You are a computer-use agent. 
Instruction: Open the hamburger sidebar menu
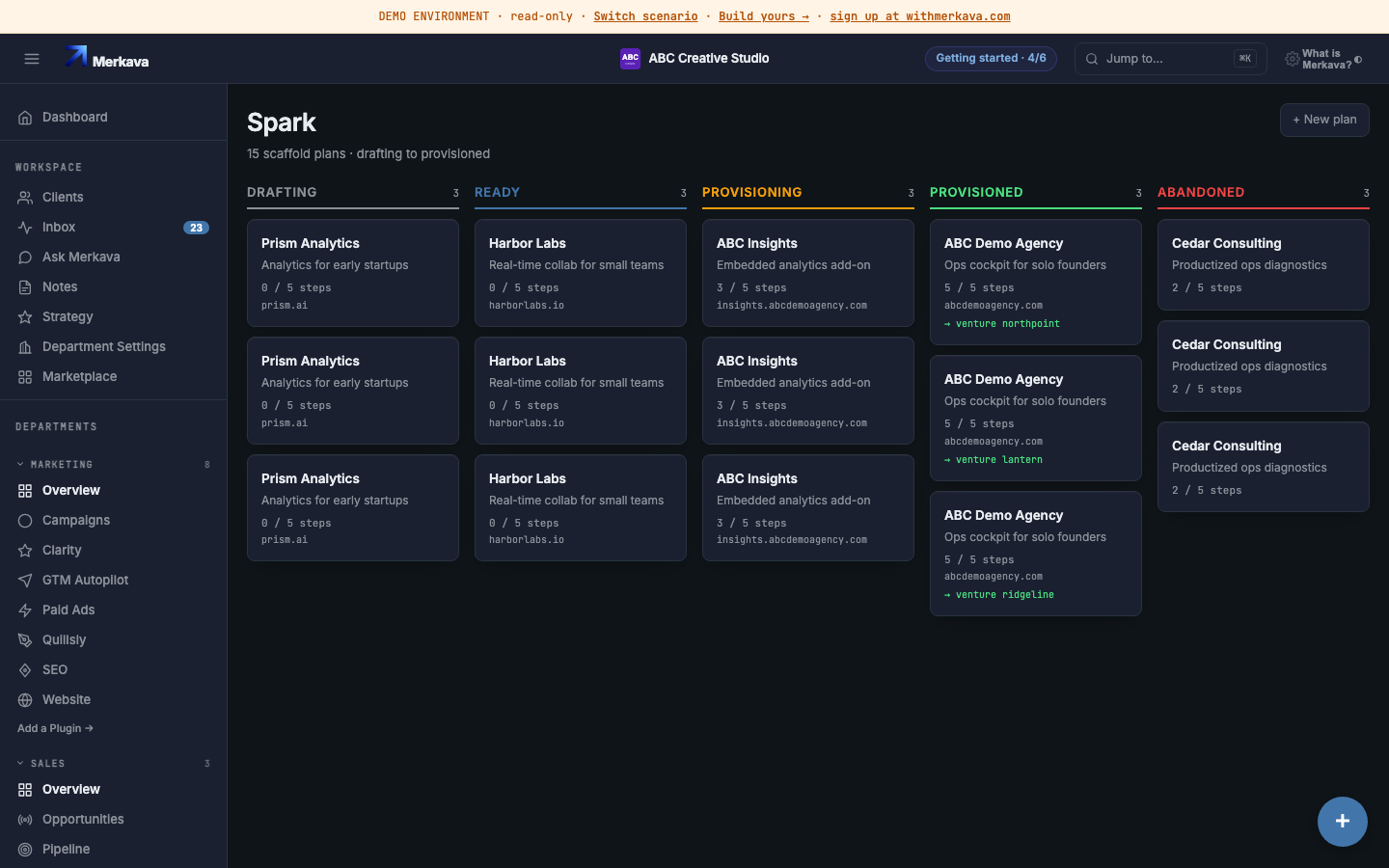pos(32,59)
